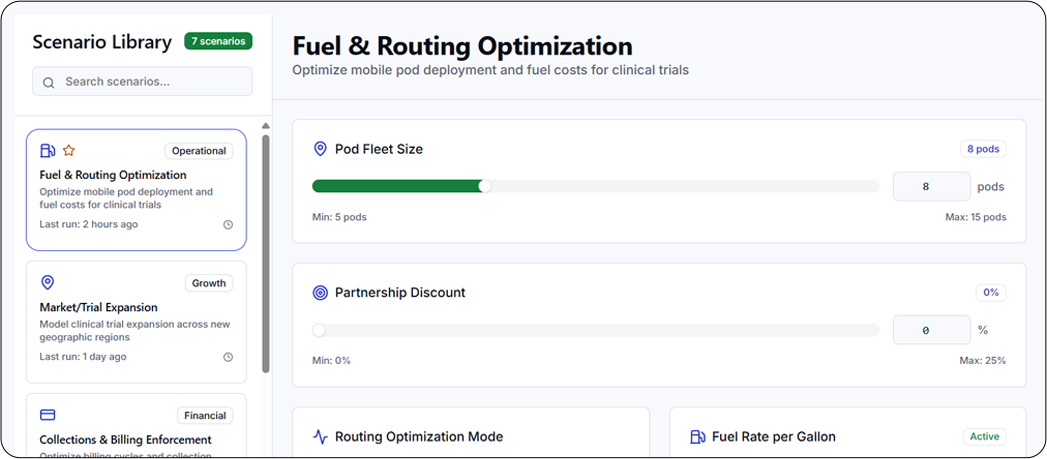The image size is (1047, 459).
Task: Click the scroll up arrow in scenario list
Action: (265, 126)
